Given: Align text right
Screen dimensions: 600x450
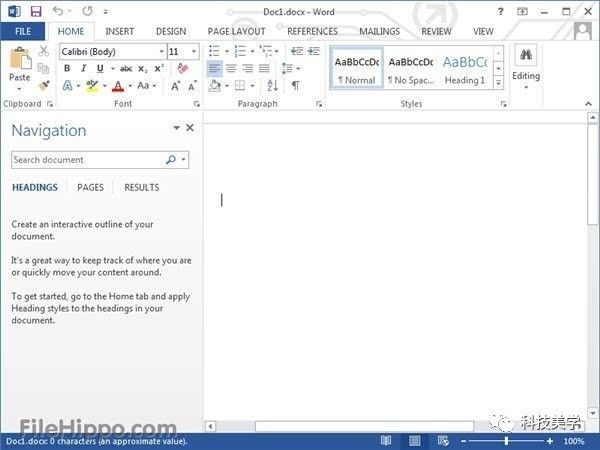Looking at the screenshot, I should 248,68.
